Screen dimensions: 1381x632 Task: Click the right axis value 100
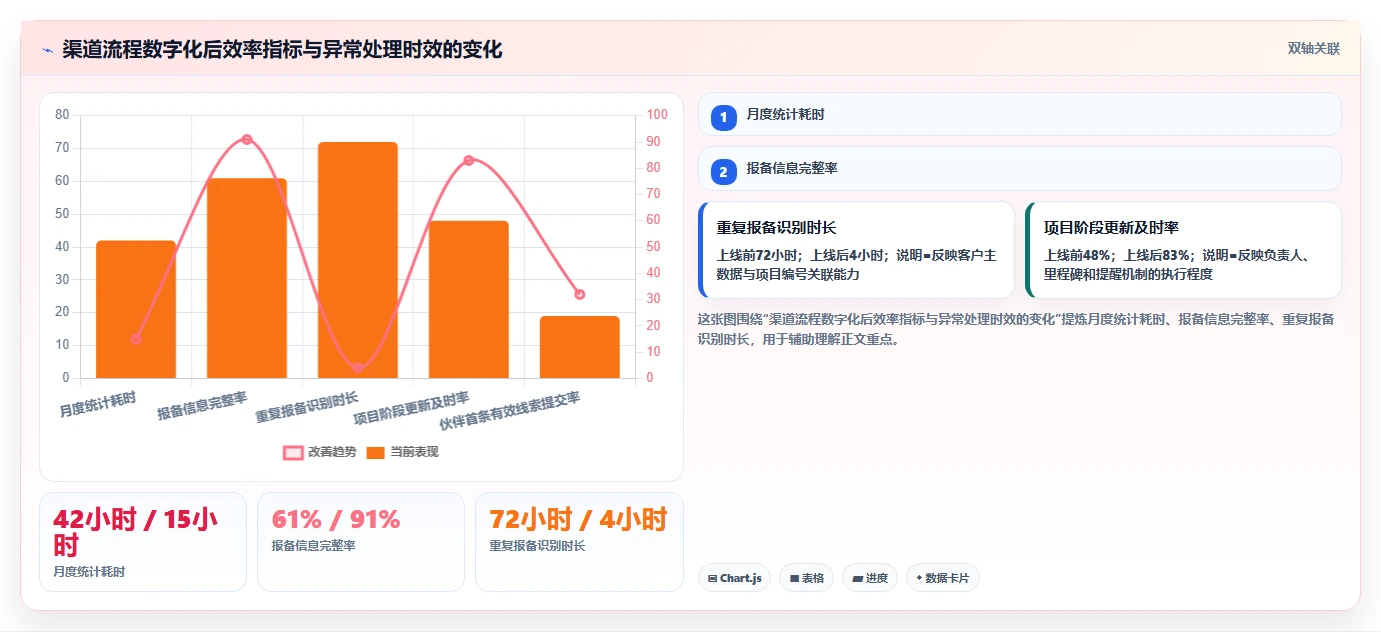pyautogui.click(x=657, y=115)
